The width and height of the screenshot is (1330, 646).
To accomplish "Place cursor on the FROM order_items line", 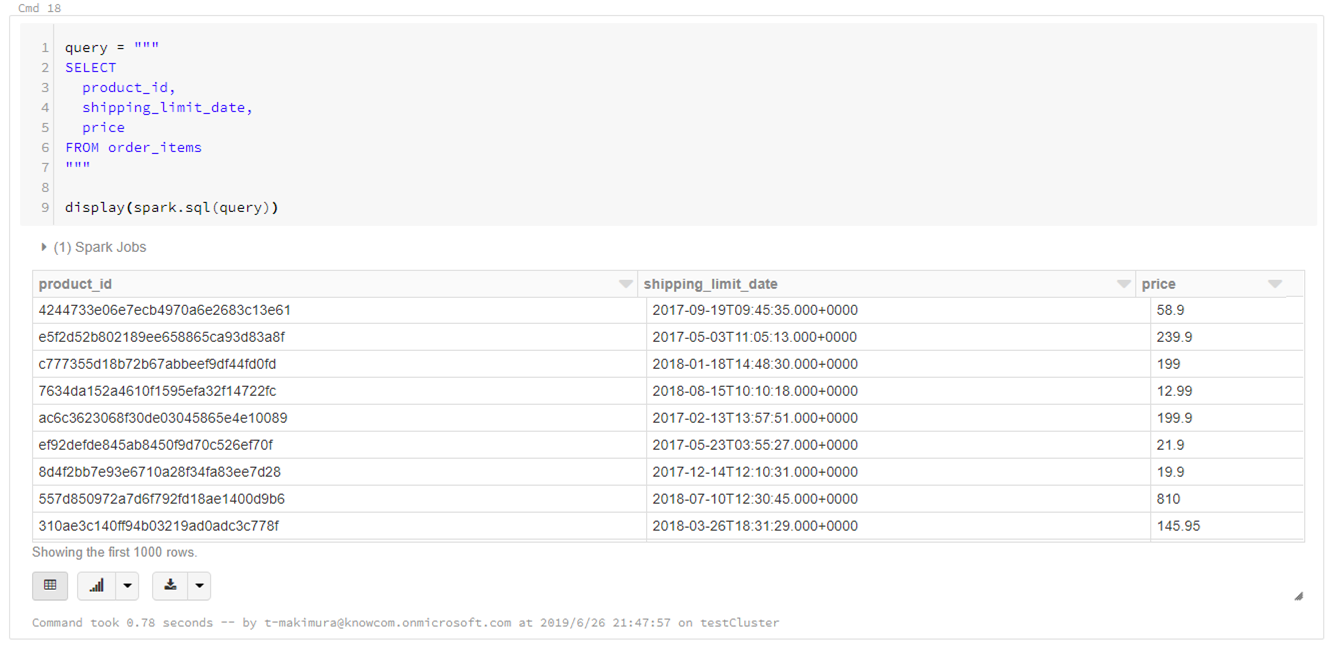I will point(134,147).
